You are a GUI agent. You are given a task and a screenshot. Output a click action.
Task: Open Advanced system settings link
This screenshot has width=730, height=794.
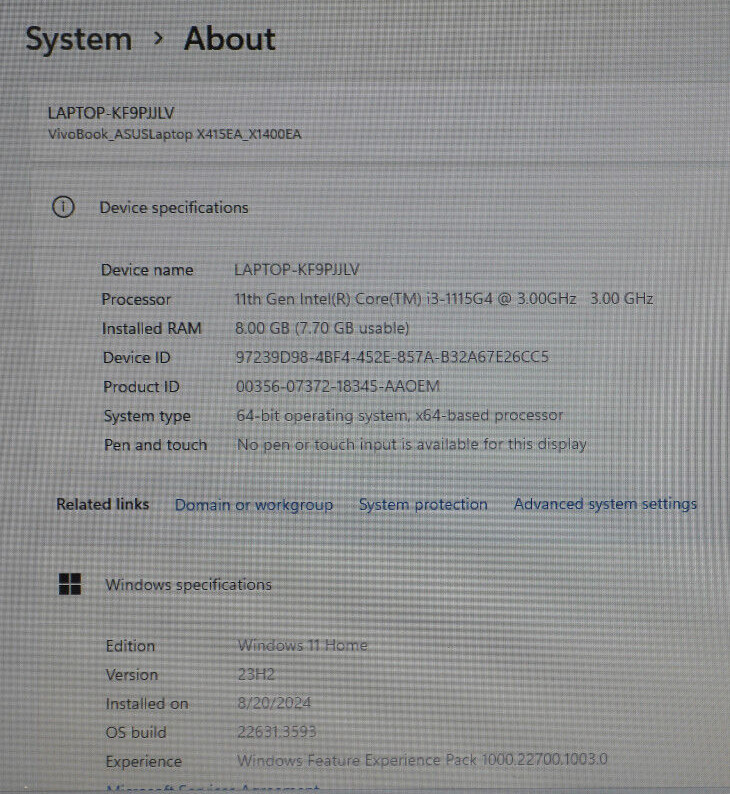pyautogui.click(x=605, y=504)
